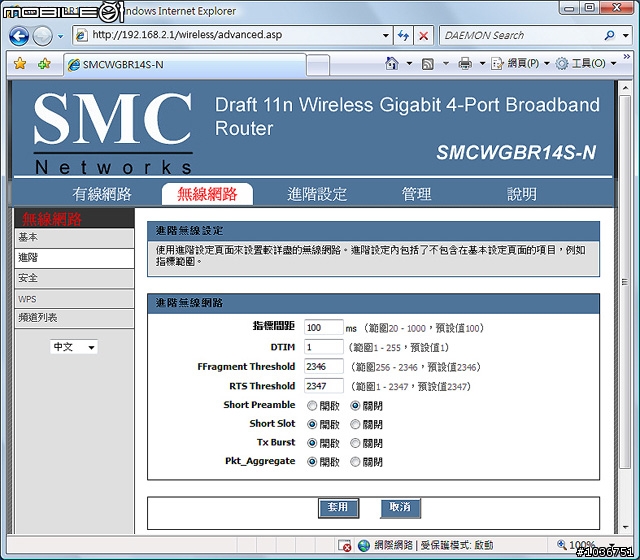Screen dimensions: 640x560
Task: Enable Short Preamble with 開啟 radio
Action: [312, 406]
